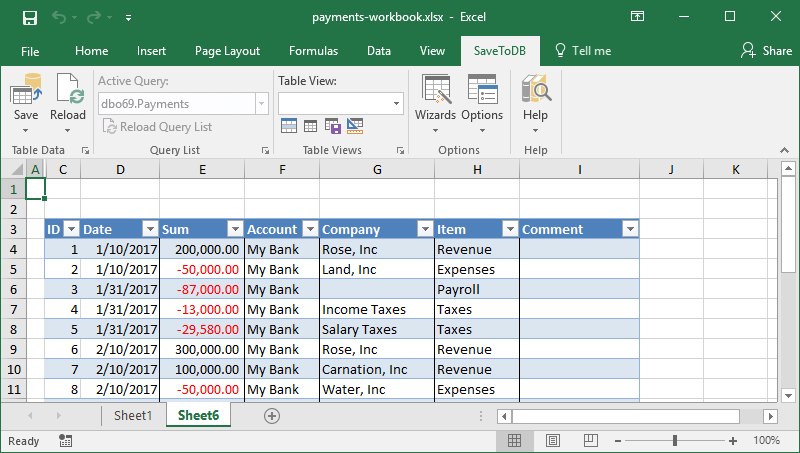Screen dimensions: 800x453
Task: Select column G header
Action: pyautogui.click(x=377, y=169)
